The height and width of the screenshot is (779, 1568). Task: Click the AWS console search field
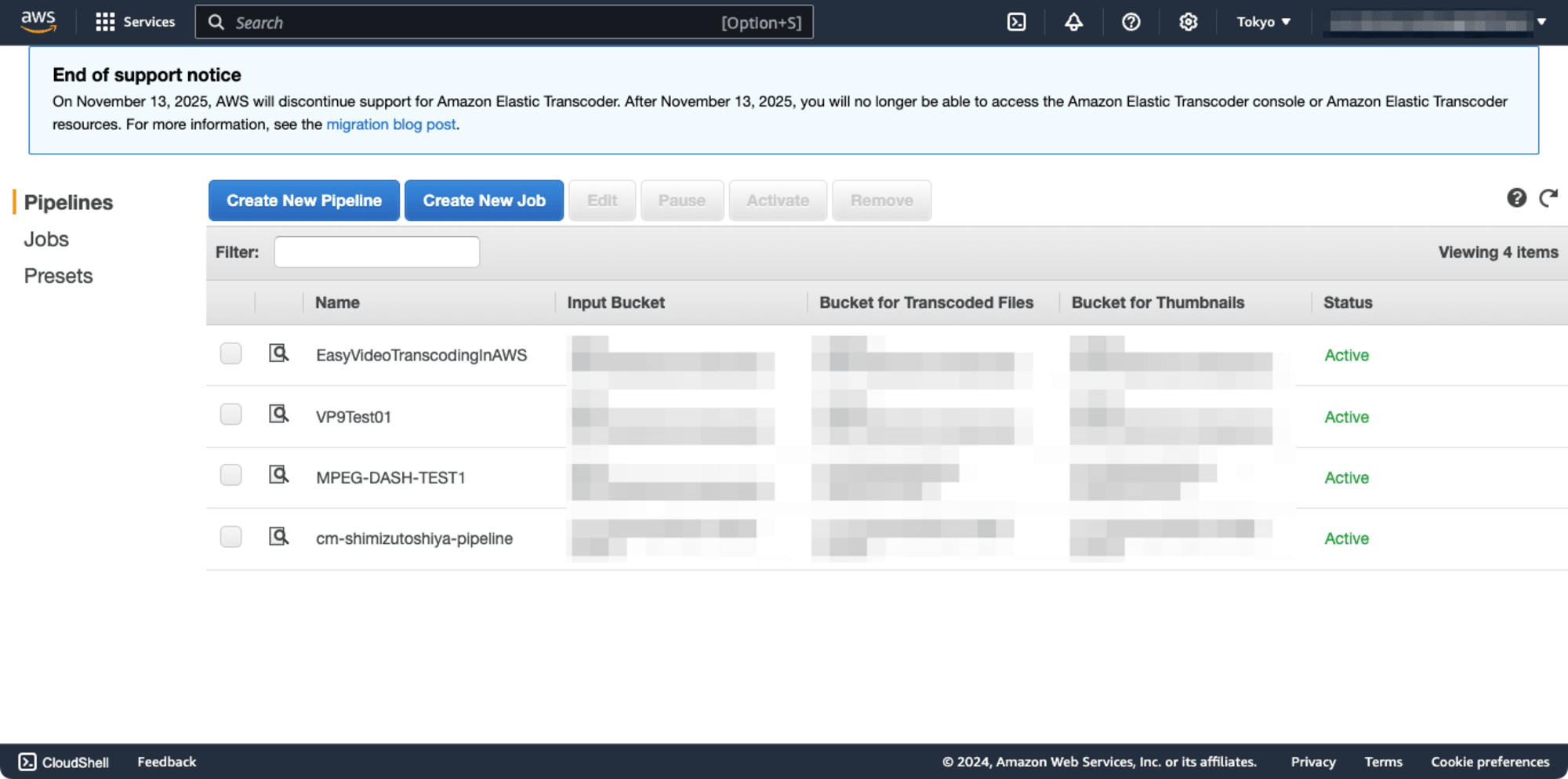click(x=504, y=22)
